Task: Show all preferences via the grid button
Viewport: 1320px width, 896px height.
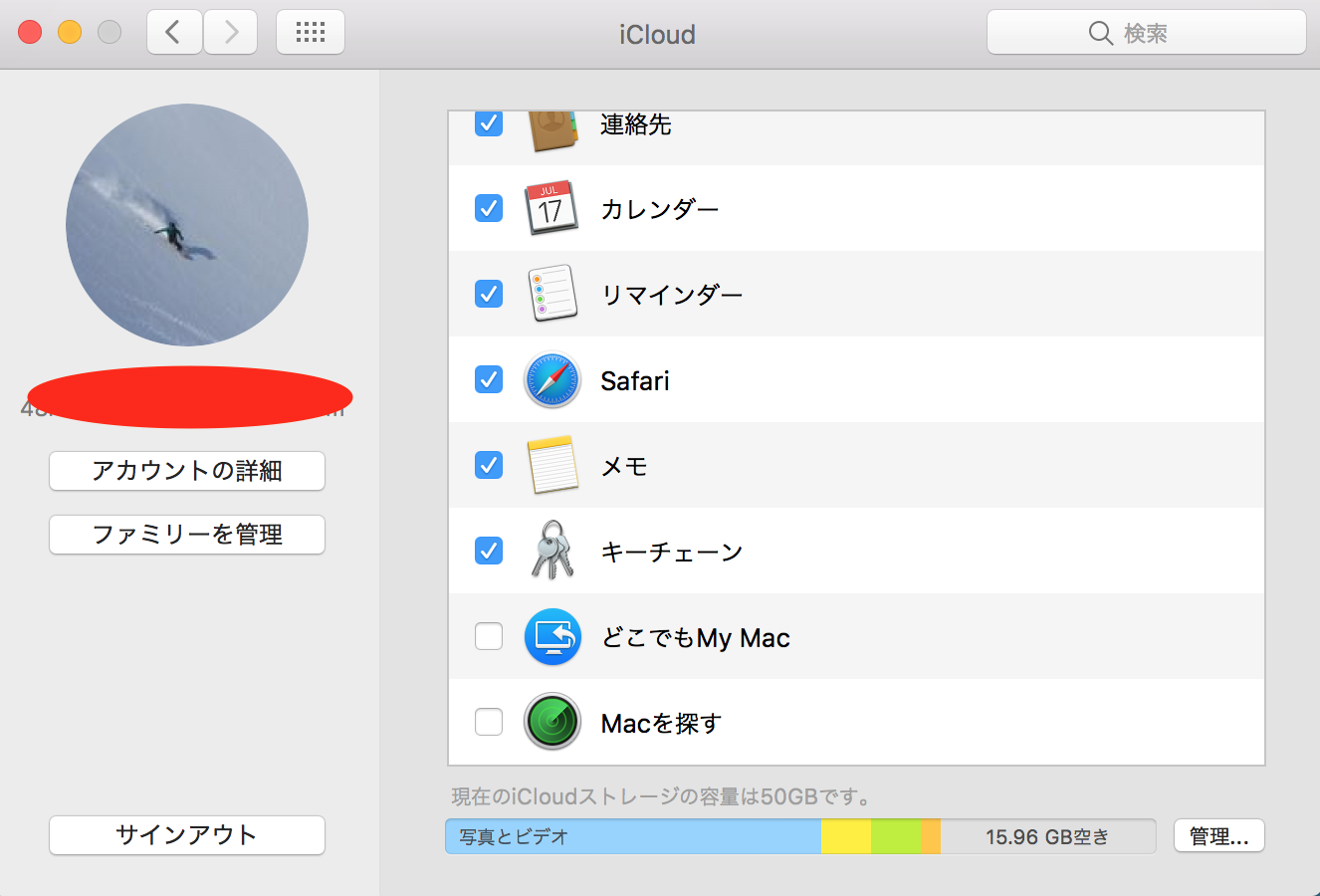Action: pyautogui.click(x=311, y=33)
